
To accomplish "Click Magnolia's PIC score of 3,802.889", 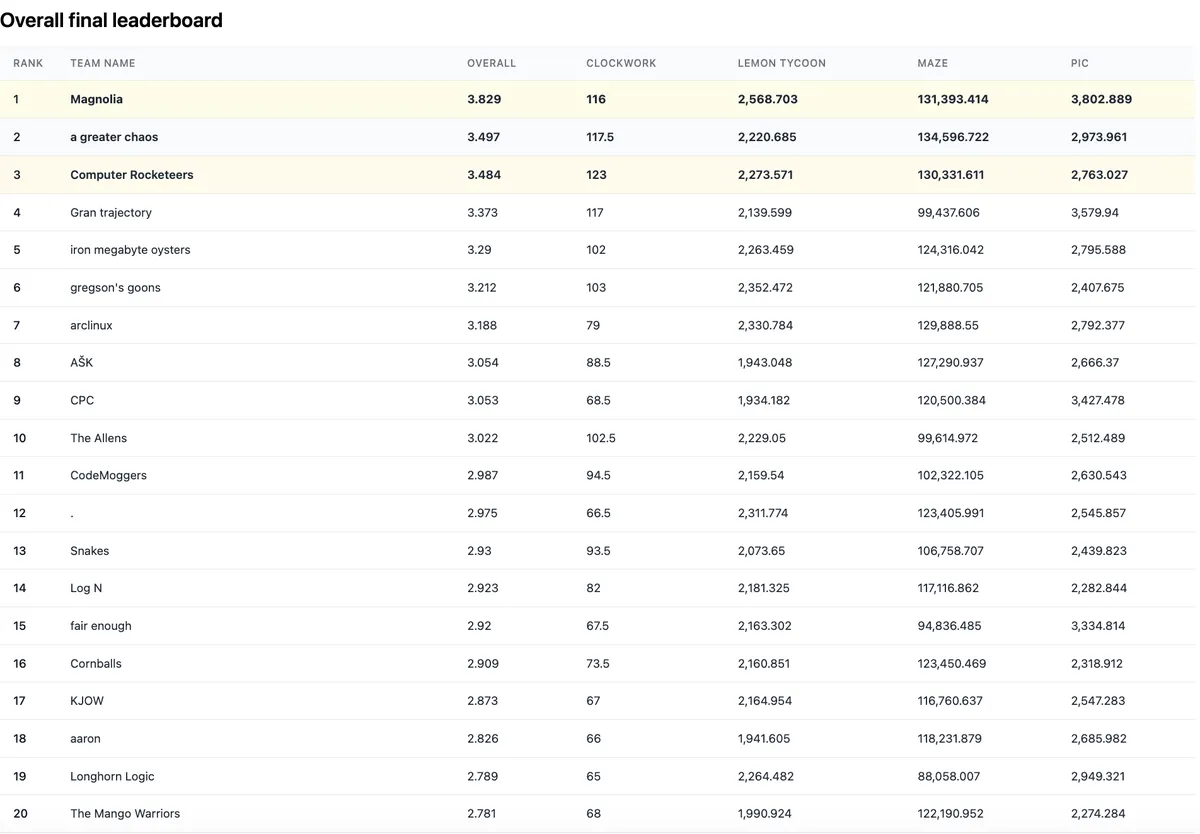I will pos(1101,99).
